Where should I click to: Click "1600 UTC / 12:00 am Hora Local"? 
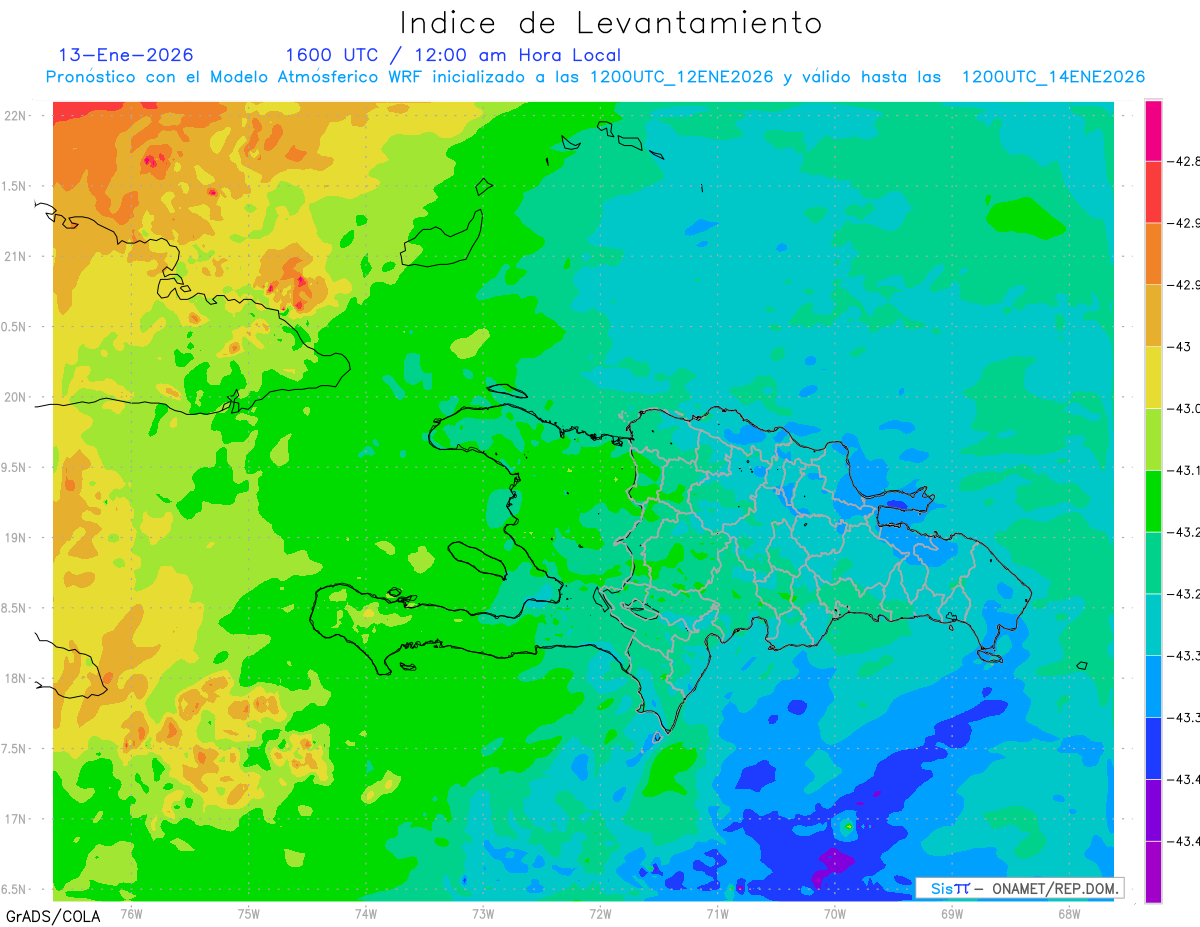pyautogui.click(x=453, y=55)
